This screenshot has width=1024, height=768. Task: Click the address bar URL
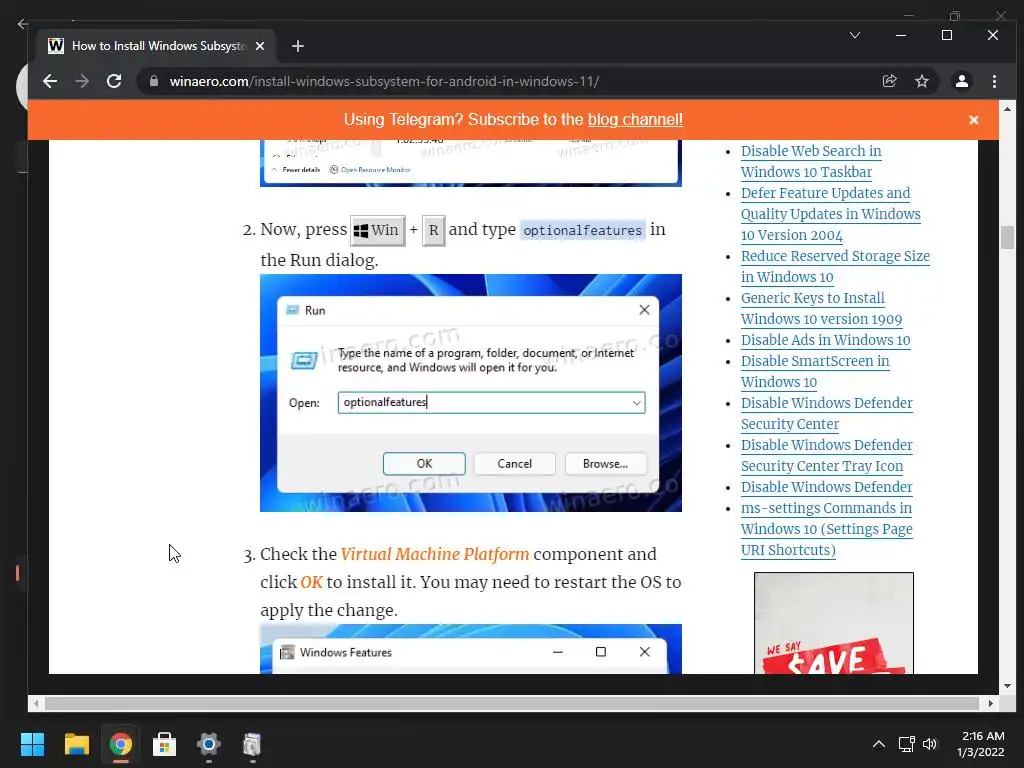click(x=384, y=82)
